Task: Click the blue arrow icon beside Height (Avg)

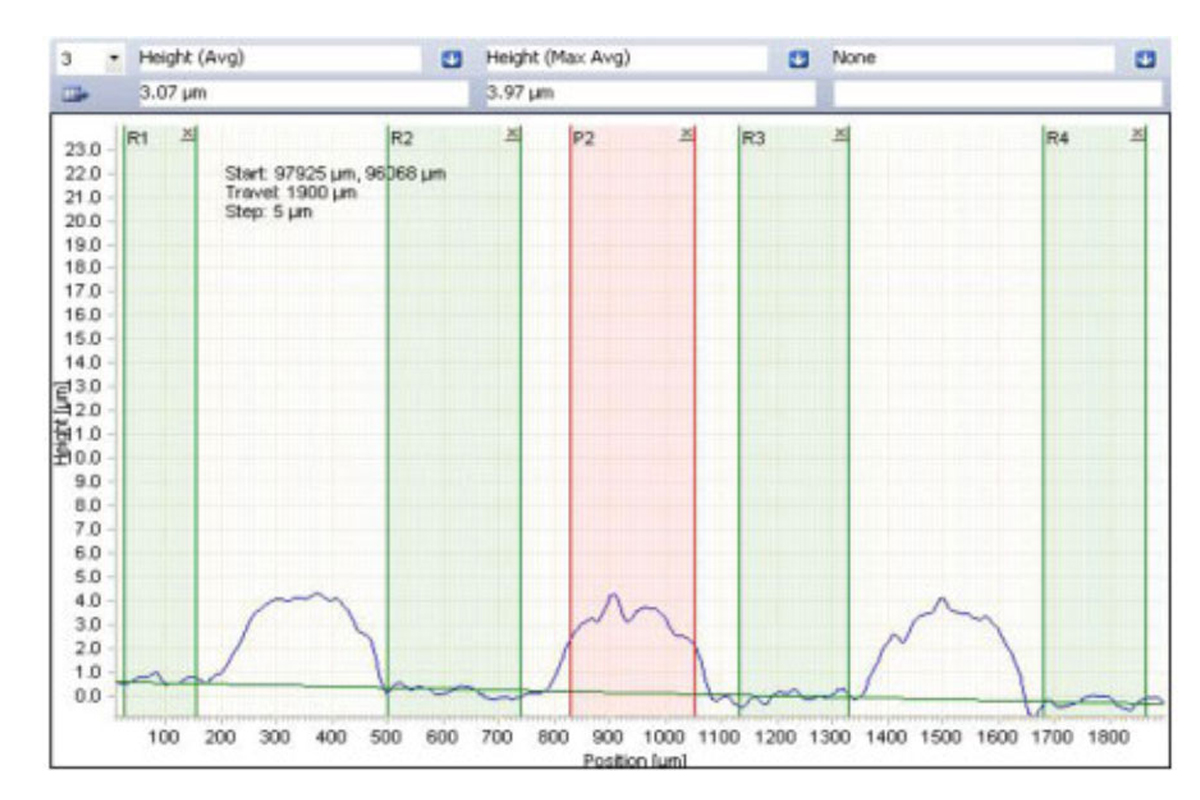Action: pos(451,59)
